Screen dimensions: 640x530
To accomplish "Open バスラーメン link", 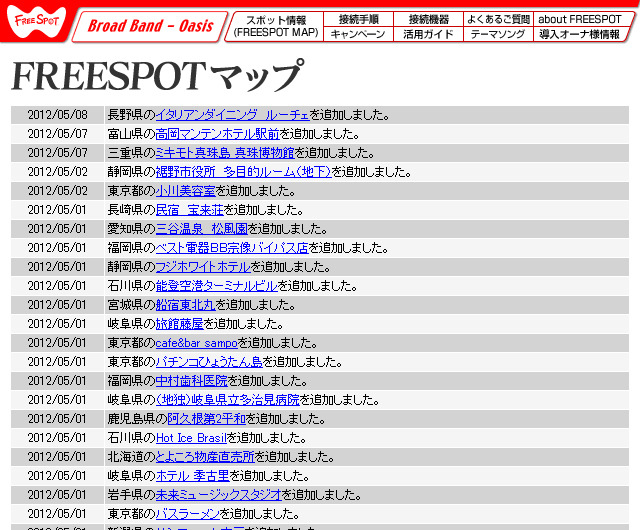I will pos(188,514).
